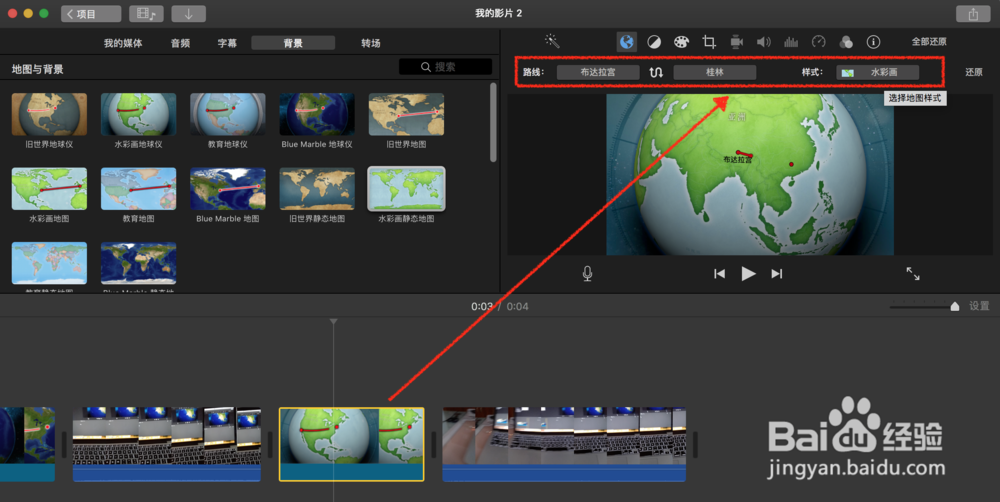Click the 搜索 search field

coord(445,66)
